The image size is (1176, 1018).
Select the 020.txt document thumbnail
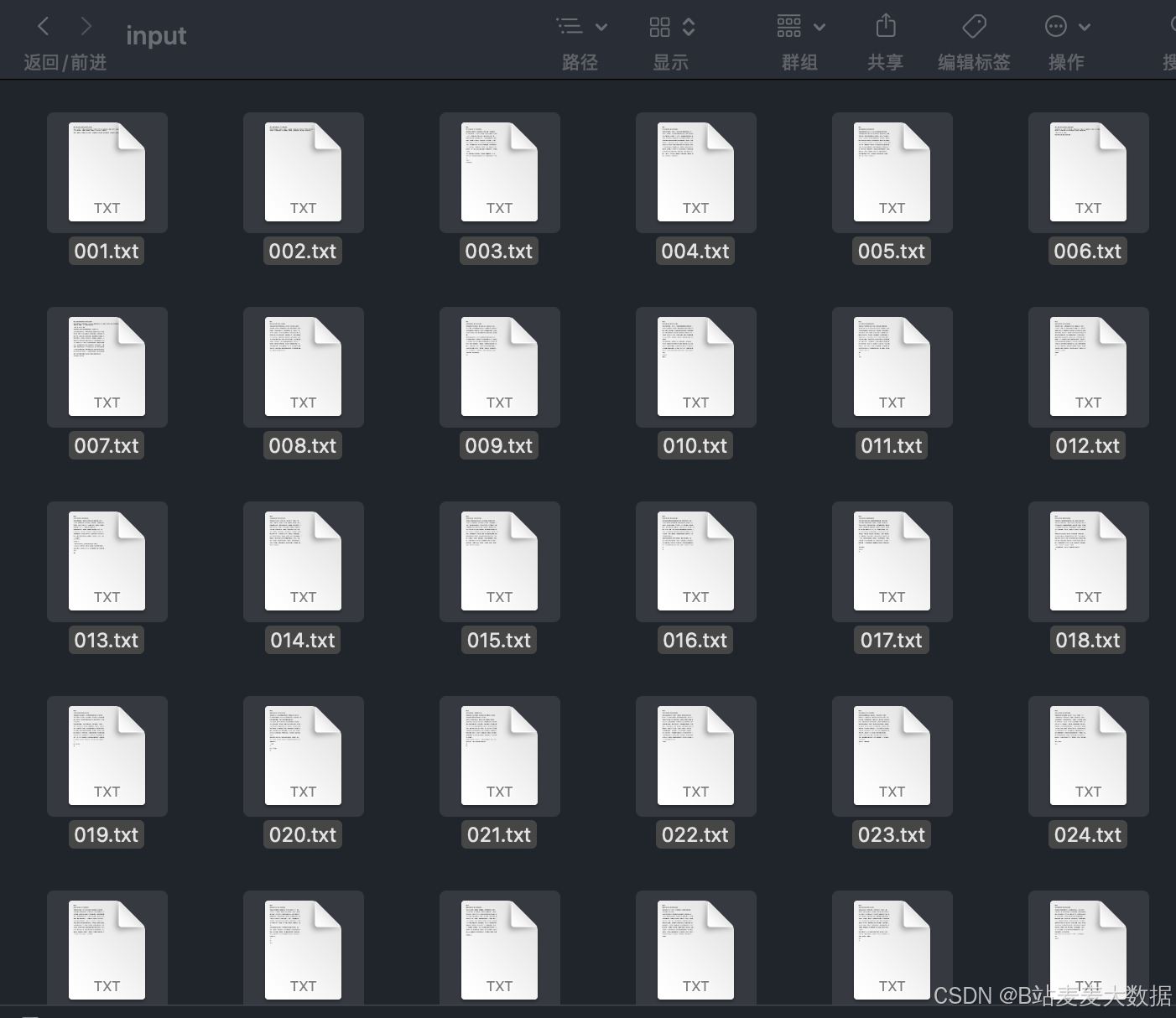304,756
